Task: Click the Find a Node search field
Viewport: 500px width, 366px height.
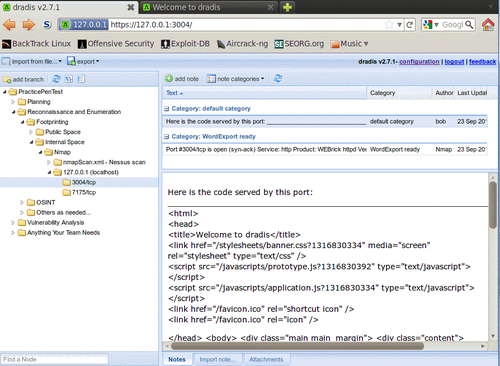Action: click(55, 359)
